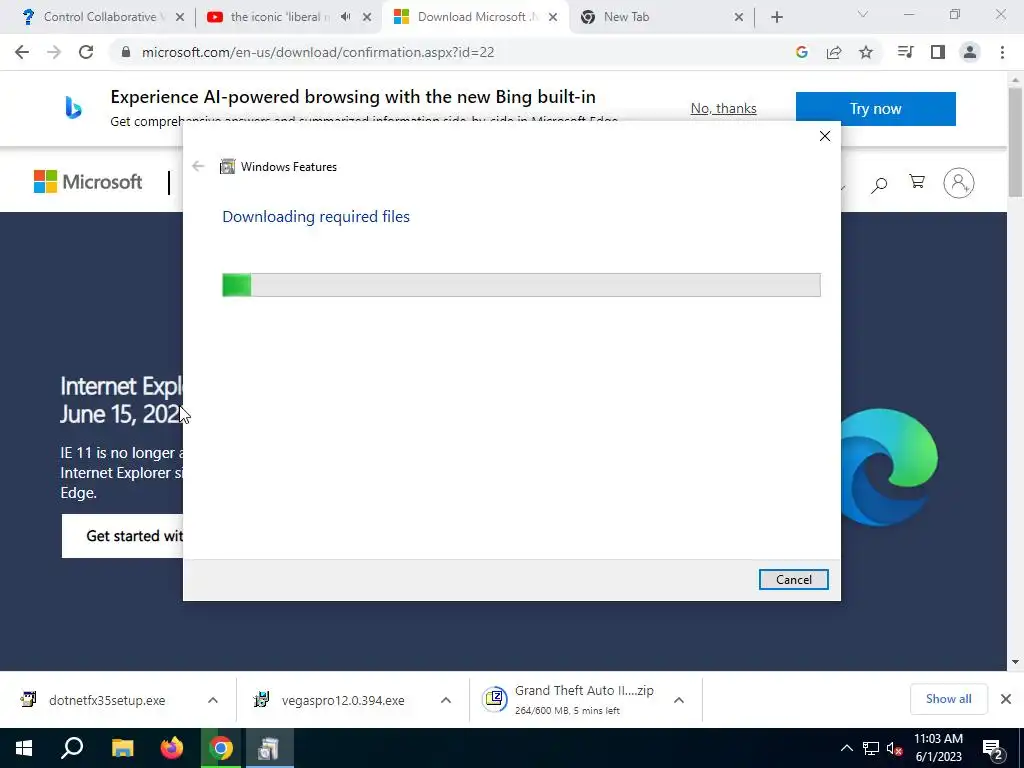
Task: Click the Try now button
Action: (x=876, y=108)
